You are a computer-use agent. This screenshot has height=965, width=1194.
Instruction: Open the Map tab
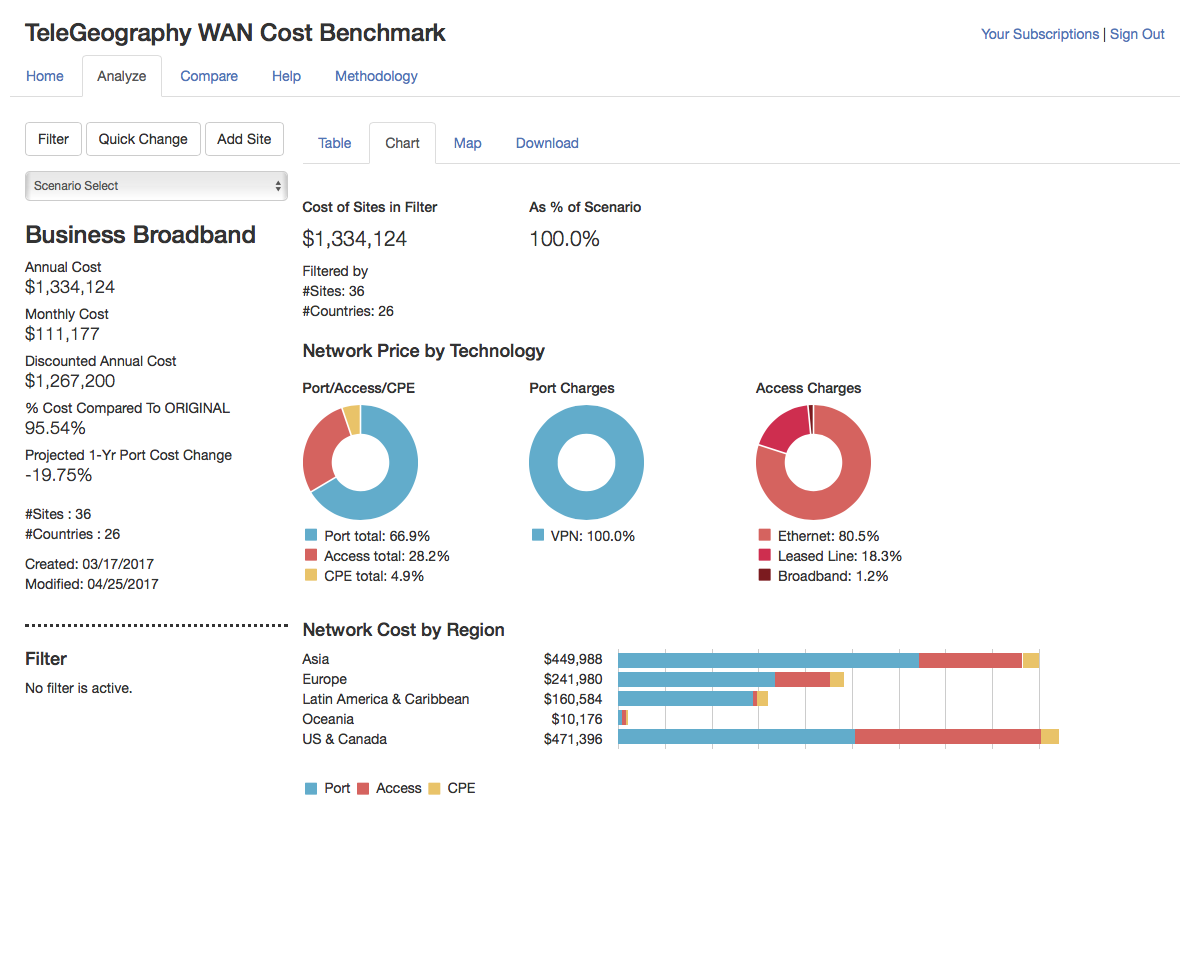tap(467, 143)
